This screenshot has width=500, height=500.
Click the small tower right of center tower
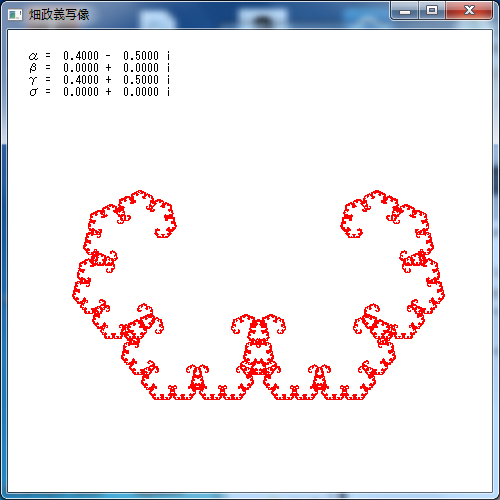[x=319, y=378]
